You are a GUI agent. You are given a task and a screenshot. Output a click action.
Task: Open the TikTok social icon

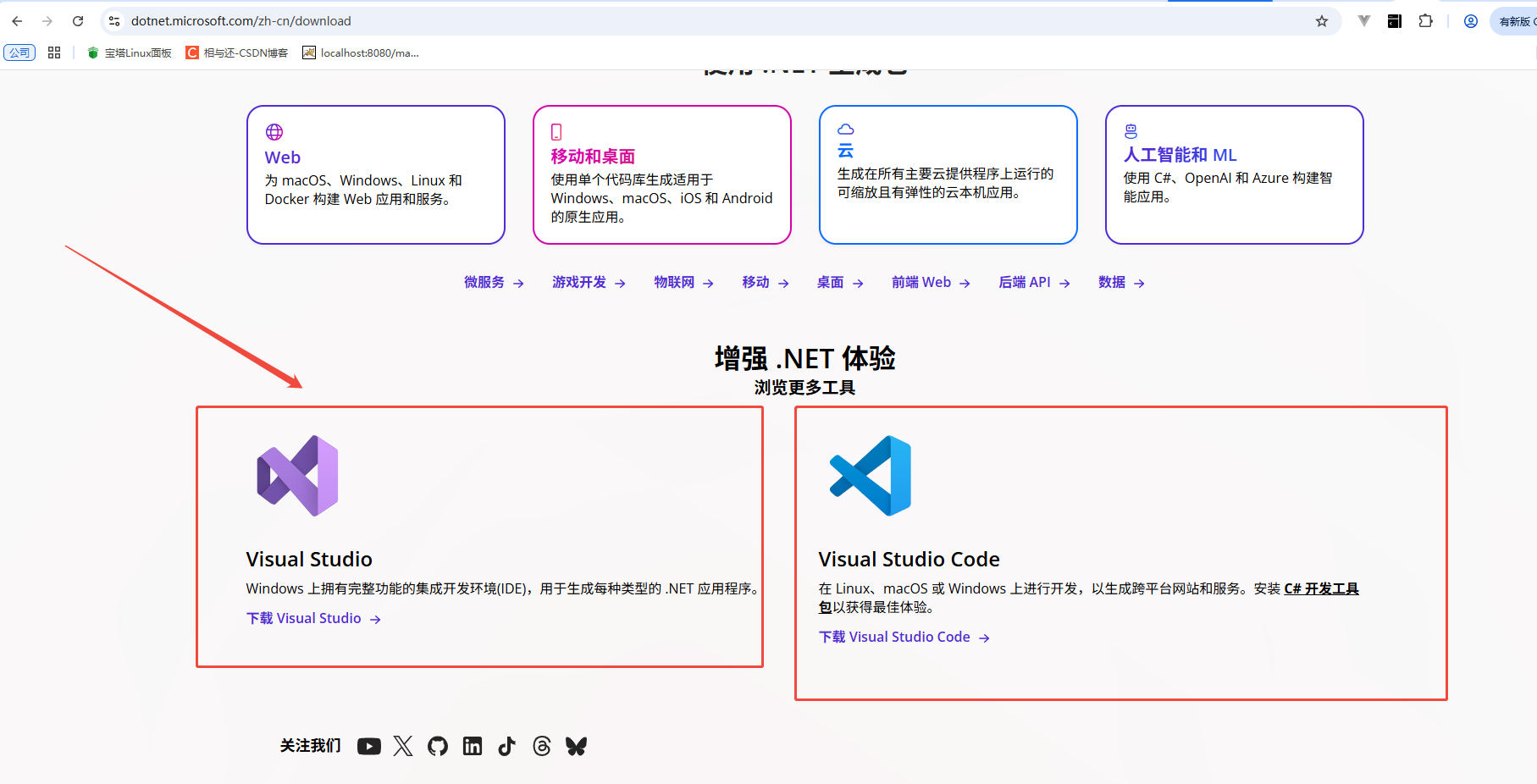coord(506,746)
